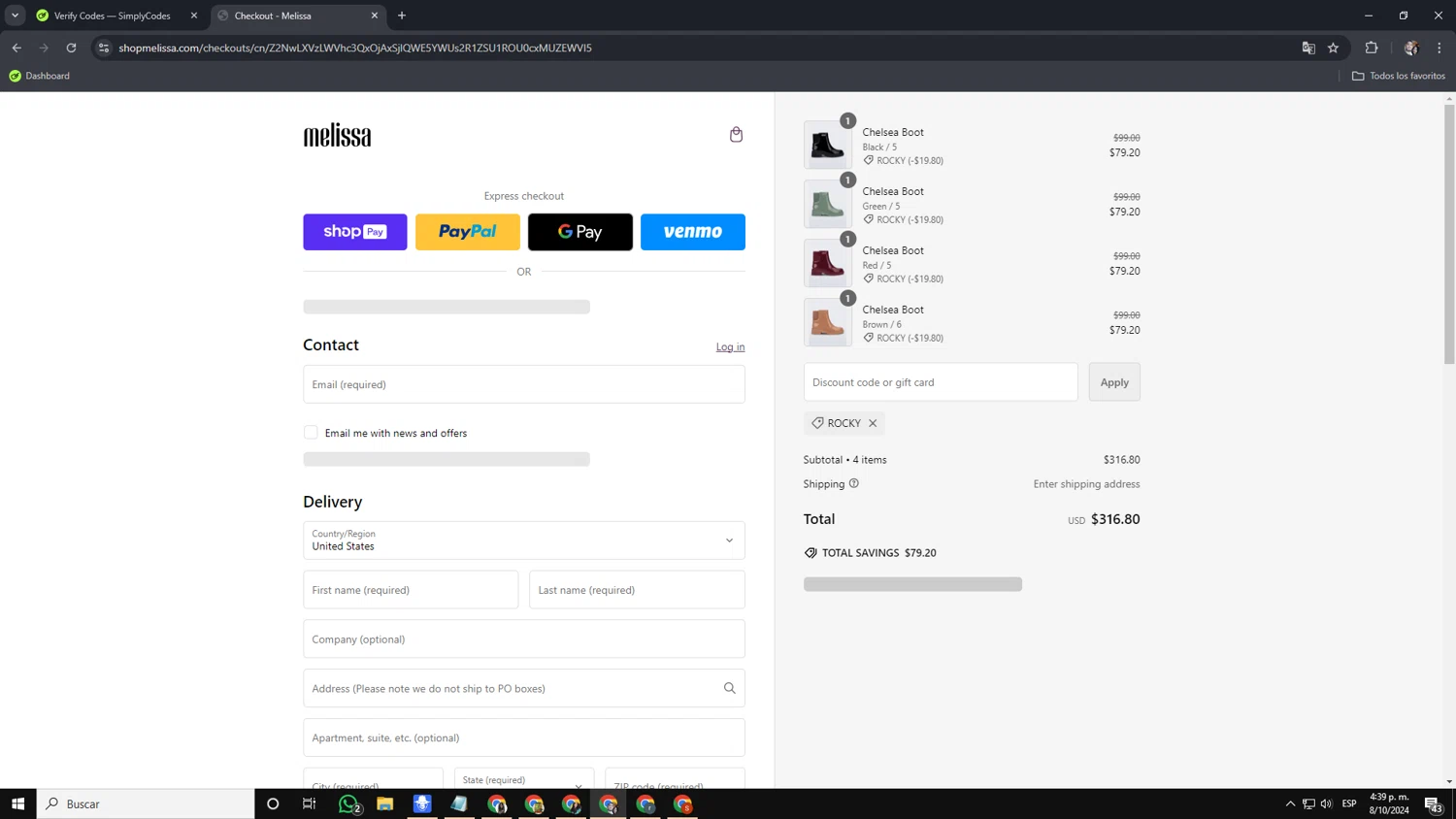This screenshot has width=1456, height=819.
Task: Focus the Last name field
Action: (x=637, y=590)
